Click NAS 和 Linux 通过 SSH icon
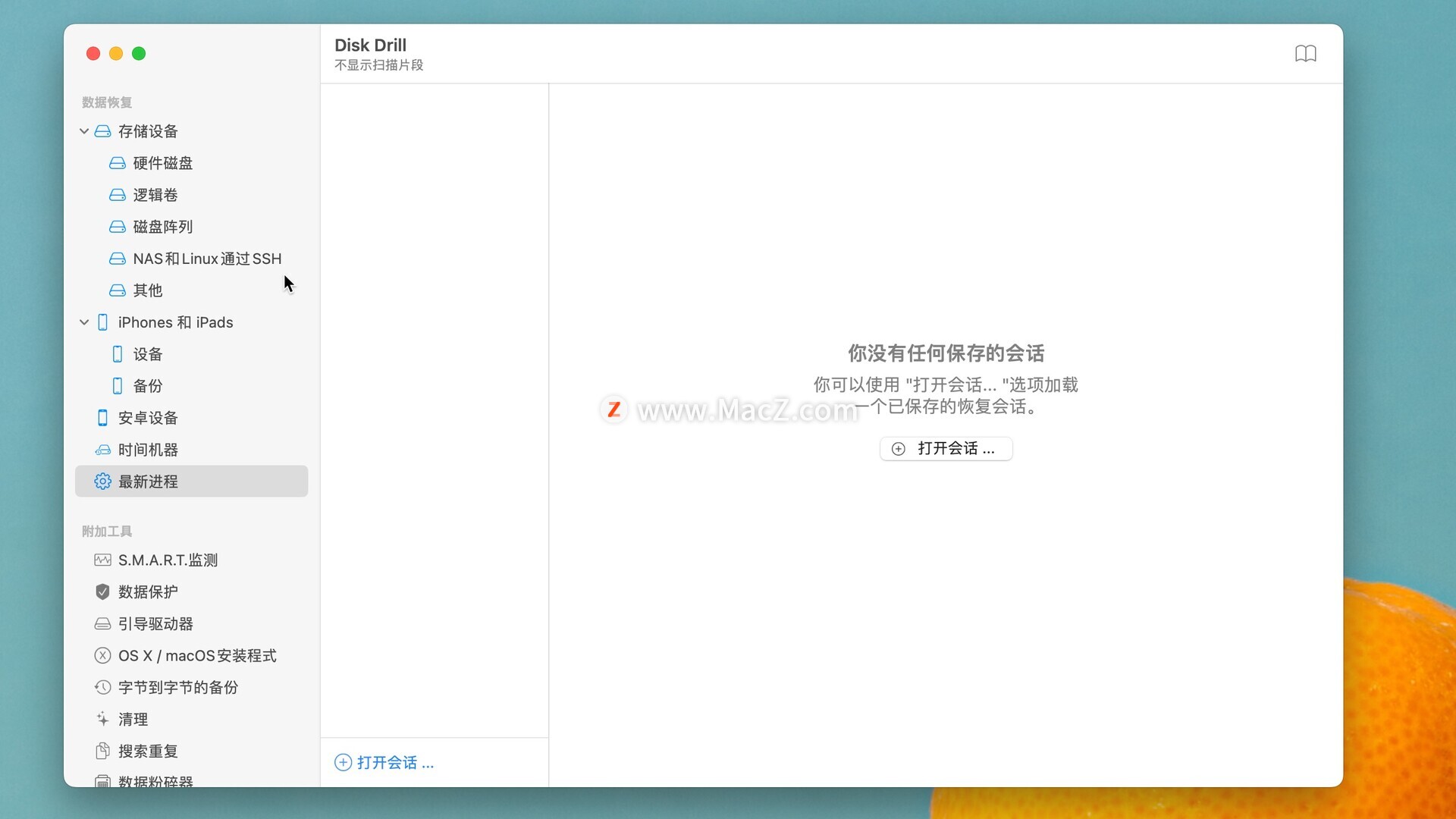 pyautogui.click(x=118, y=259)
